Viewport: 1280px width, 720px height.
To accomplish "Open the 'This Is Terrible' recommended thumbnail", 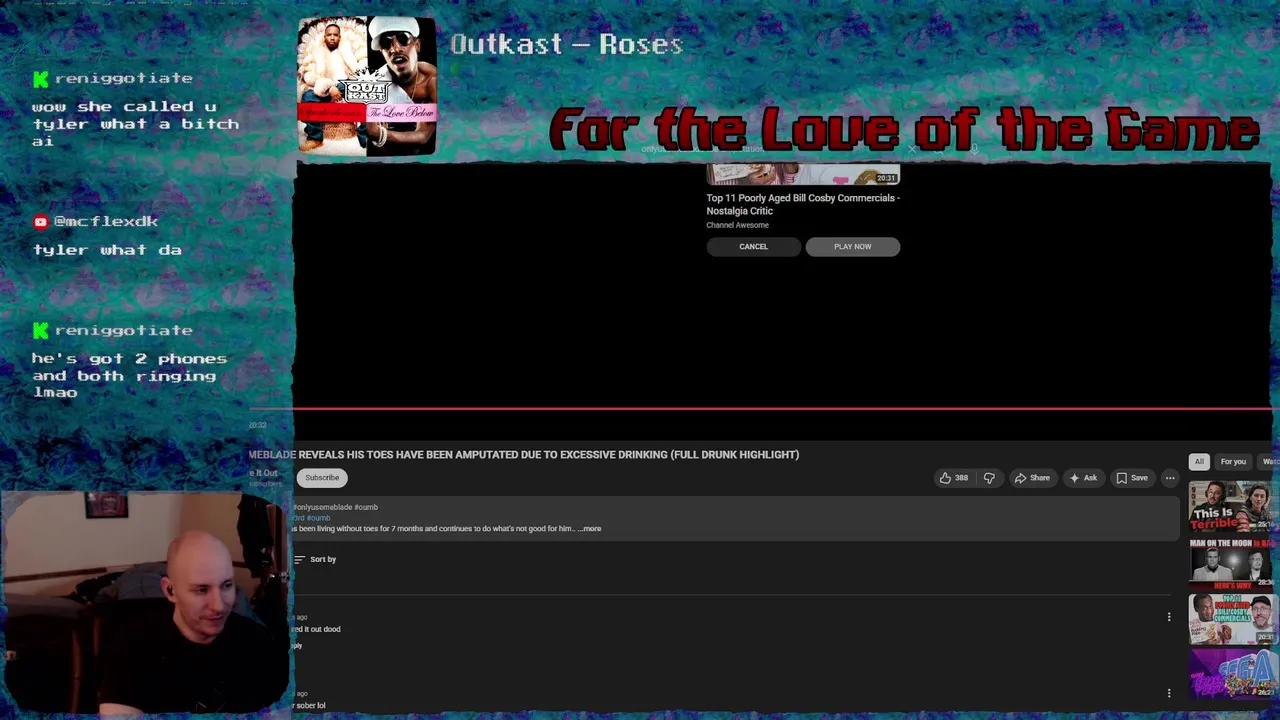I will 1232,507.
